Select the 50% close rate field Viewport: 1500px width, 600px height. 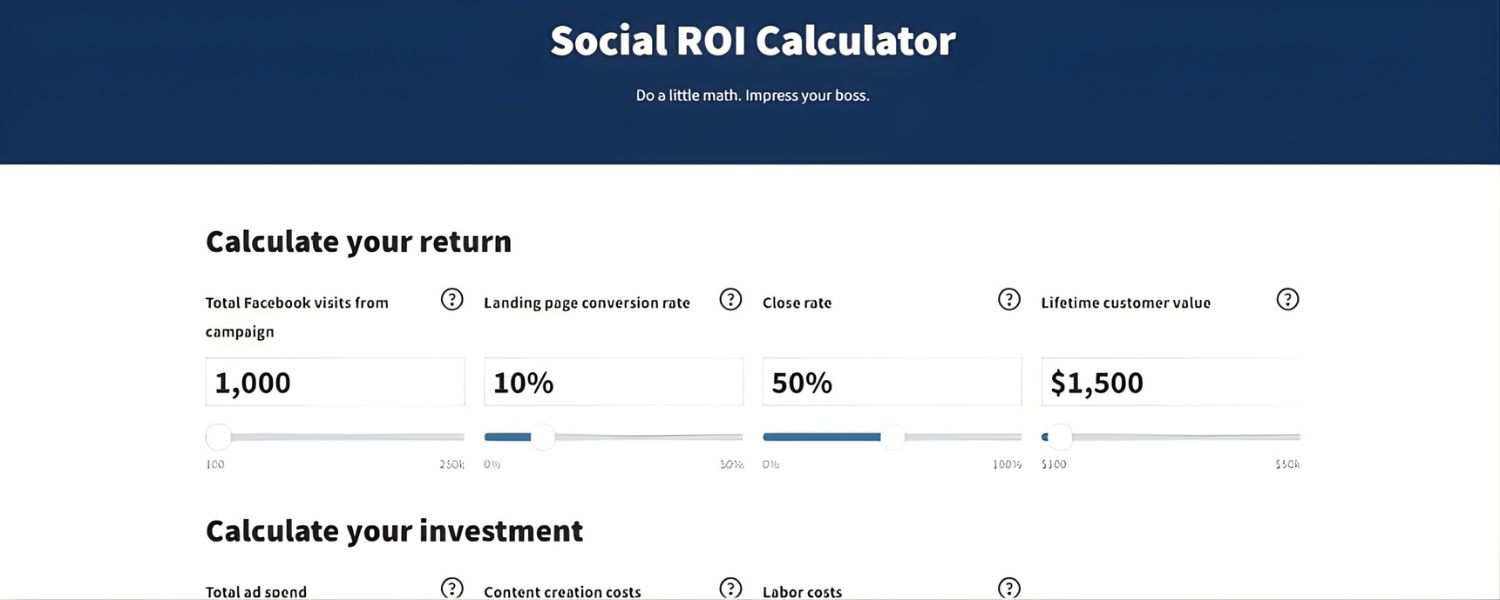(x=891, y=381)
